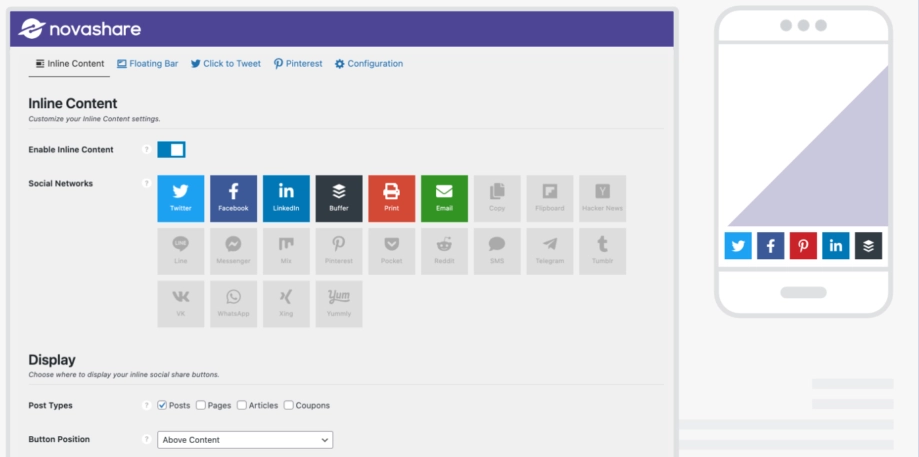Open the Pinterest settings tab

point(298,63)
